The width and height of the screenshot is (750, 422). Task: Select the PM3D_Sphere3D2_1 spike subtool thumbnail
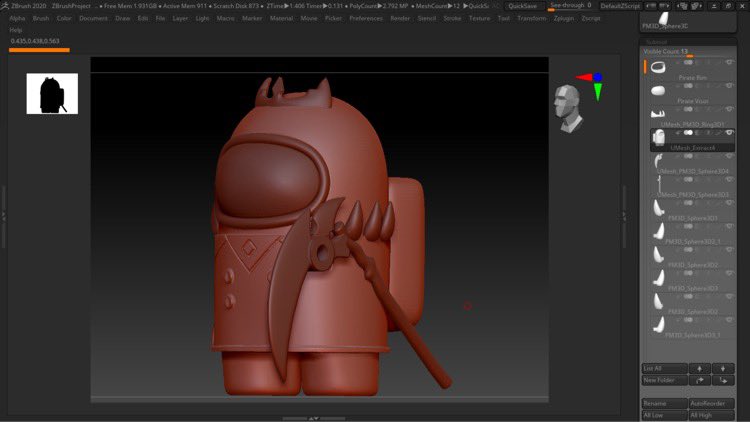click(659, 231)
